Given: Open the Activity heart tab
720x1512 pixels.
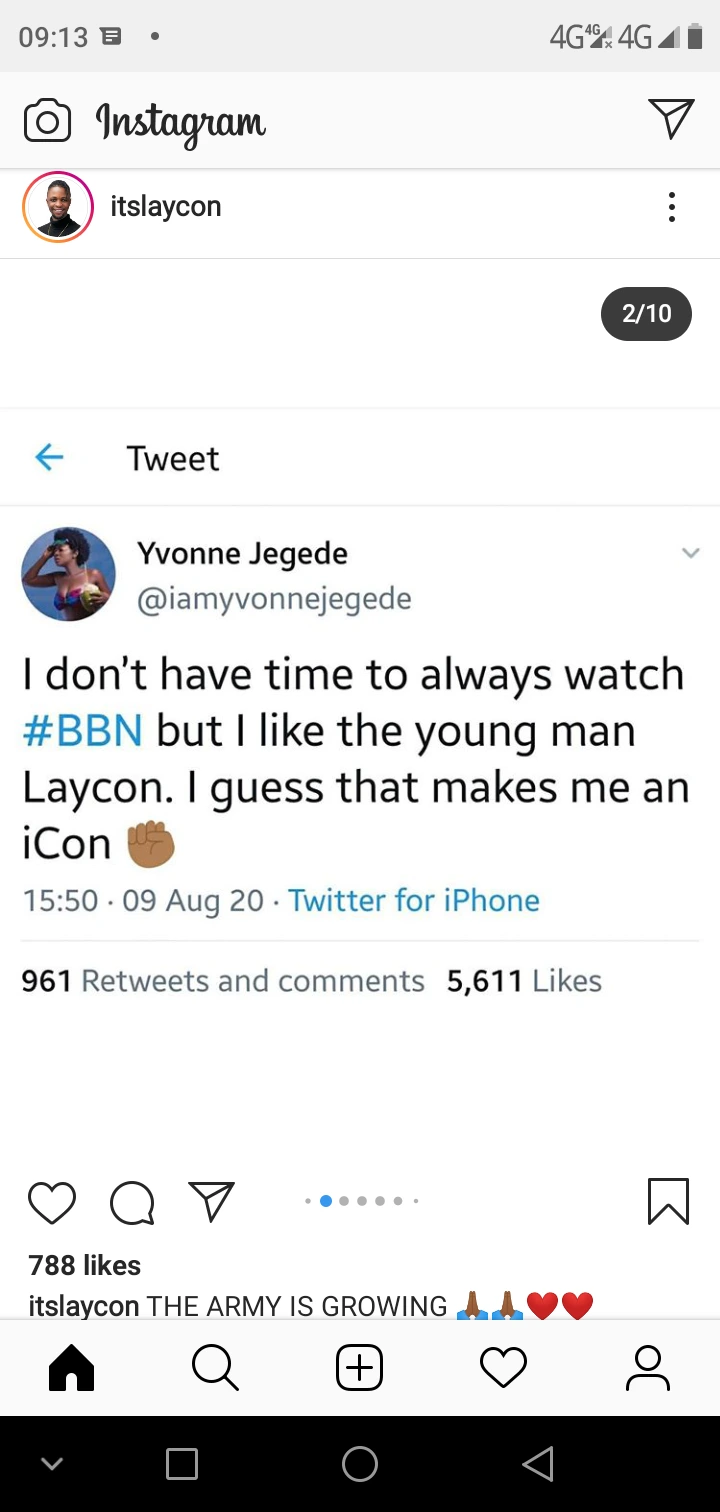Looking at the screenshot, I should coord(503,1367).
